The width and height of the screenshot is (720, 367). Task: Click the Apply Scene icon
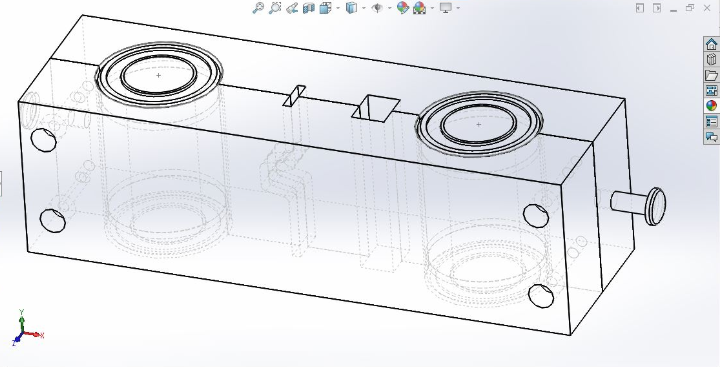click(419, 8)
